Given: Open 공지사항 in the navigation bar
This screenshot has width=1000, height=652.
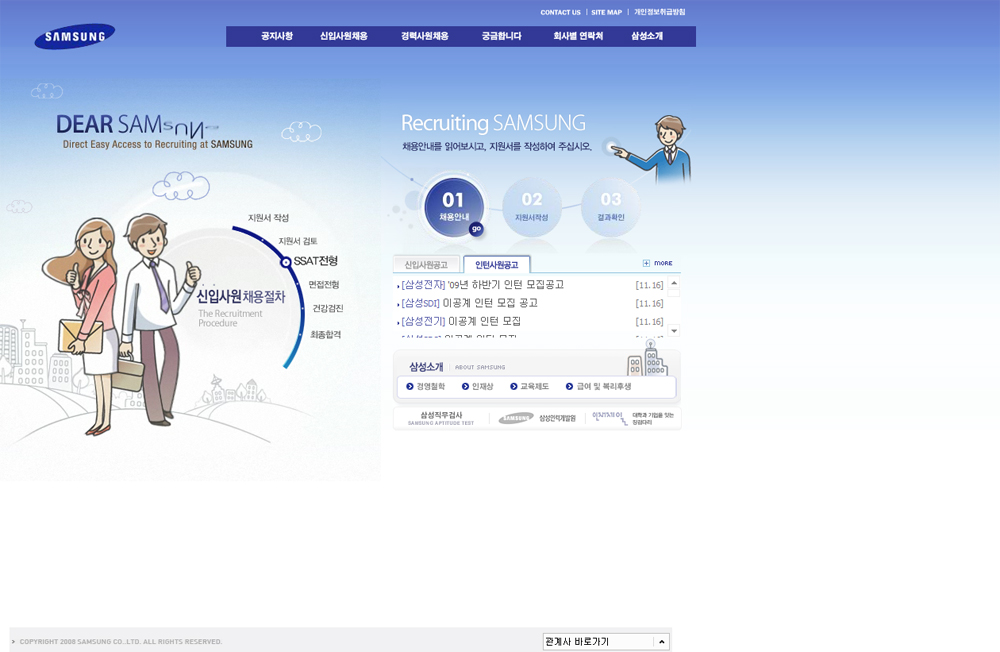Looking at the screenshot, I should [x=277, y=37].
